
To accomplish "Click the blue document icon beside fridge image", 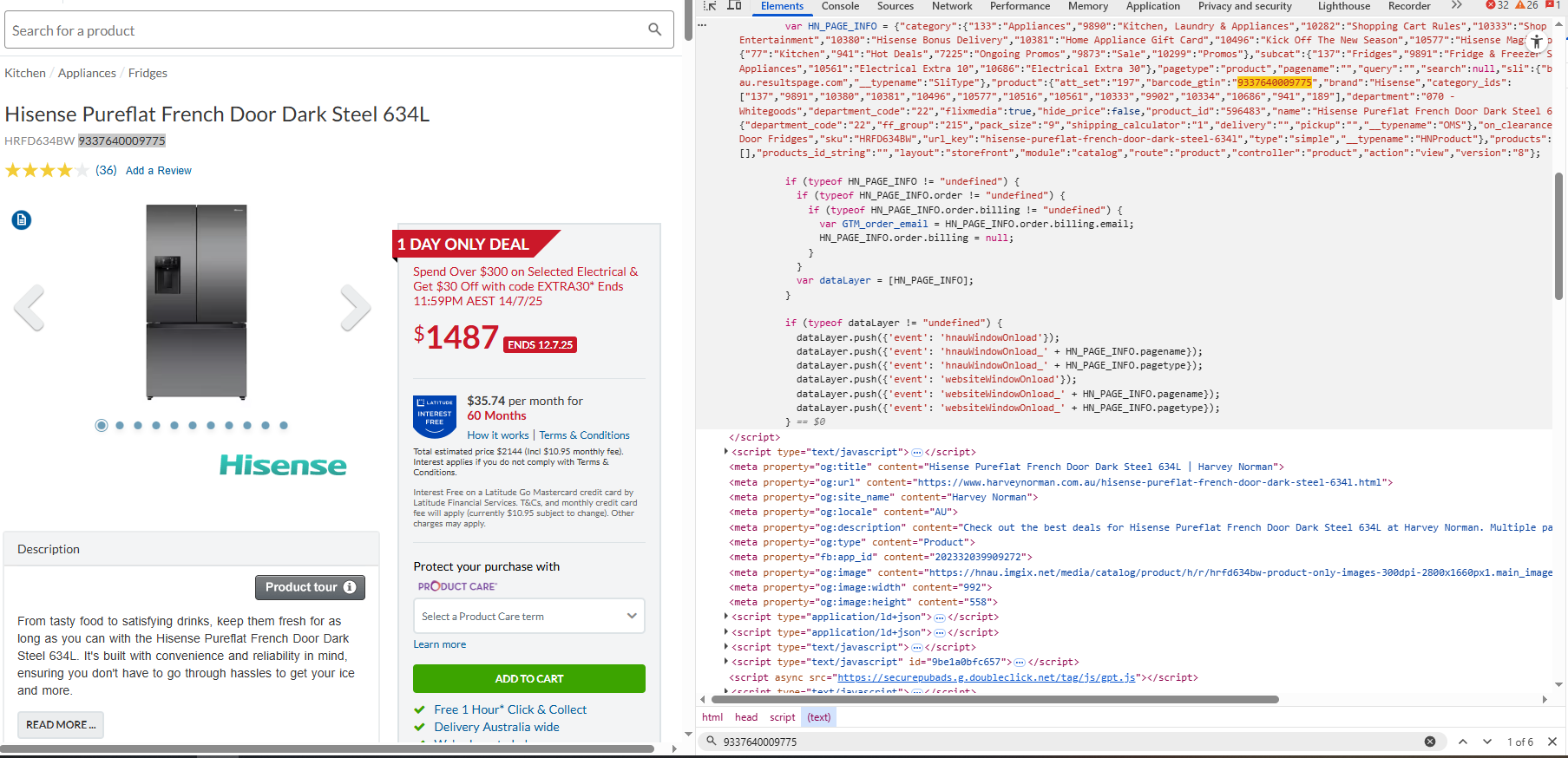I will pos(22,220).
